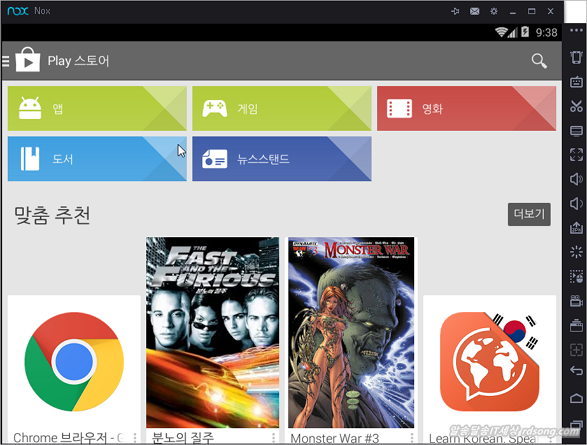Open the 뉴스스탠드 (Newsstand) category tile
Screen dimensions: 587x445
282,159
